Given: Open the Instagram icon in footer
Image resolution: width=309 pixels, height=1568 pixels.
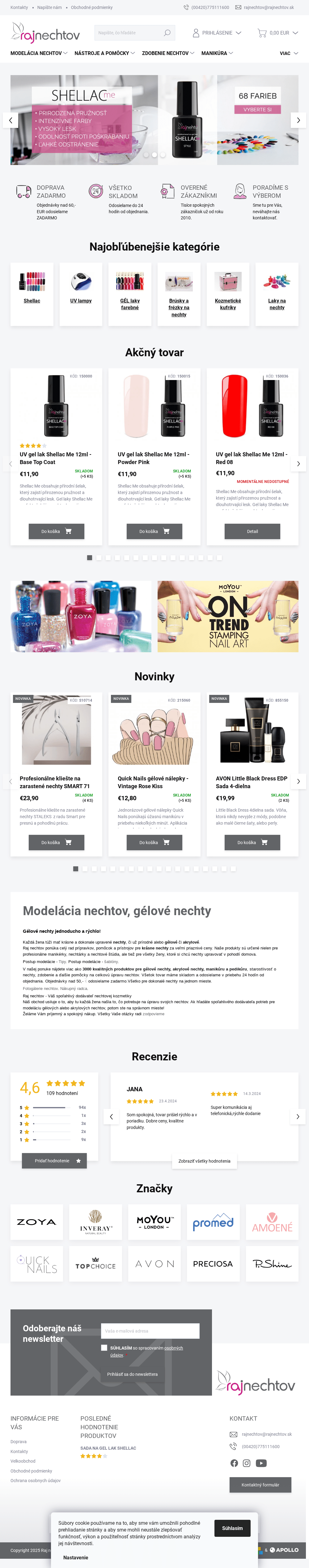Looking at the screenshot, I should click(246, 1463).
